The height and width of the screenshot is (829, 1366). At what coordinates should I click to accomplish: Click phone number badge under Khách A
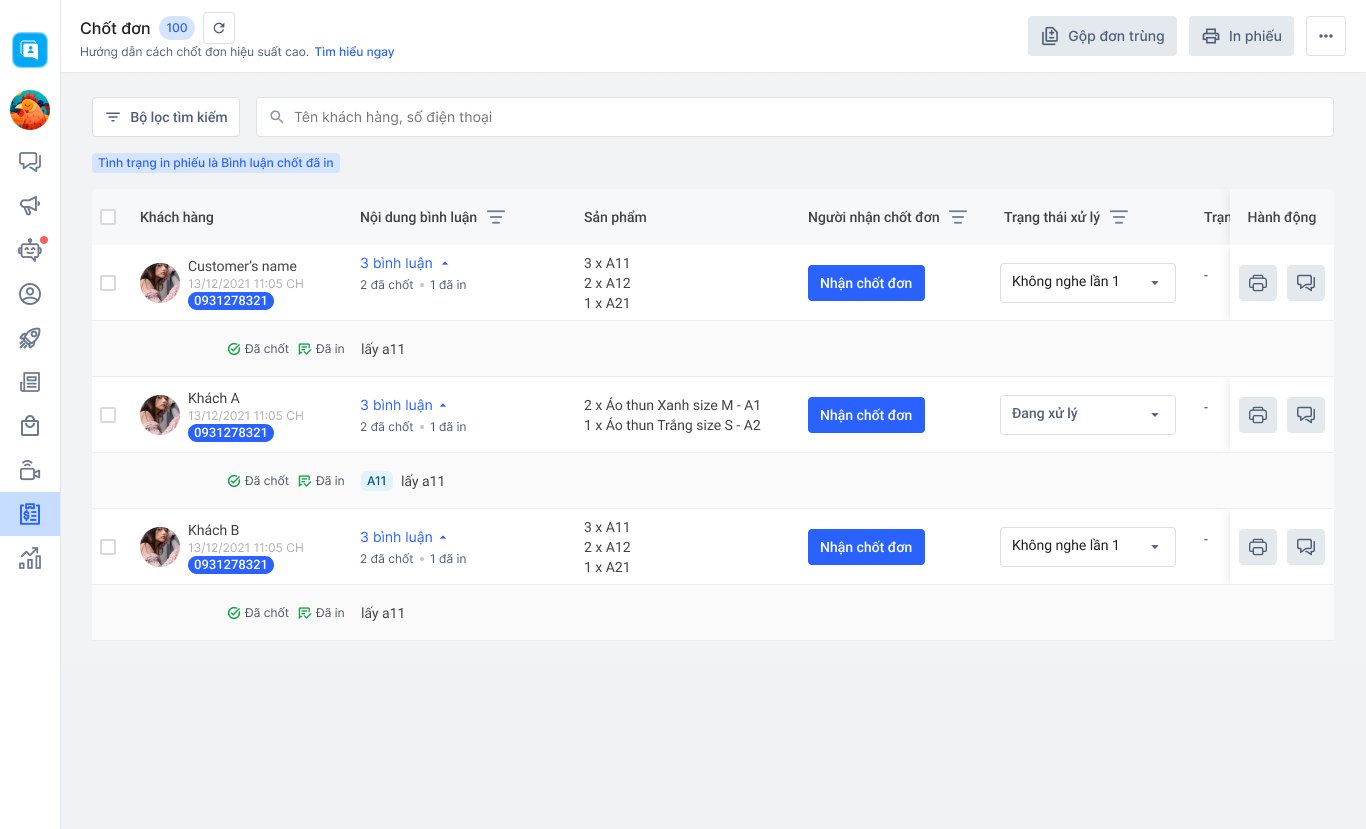click(231, 433)
